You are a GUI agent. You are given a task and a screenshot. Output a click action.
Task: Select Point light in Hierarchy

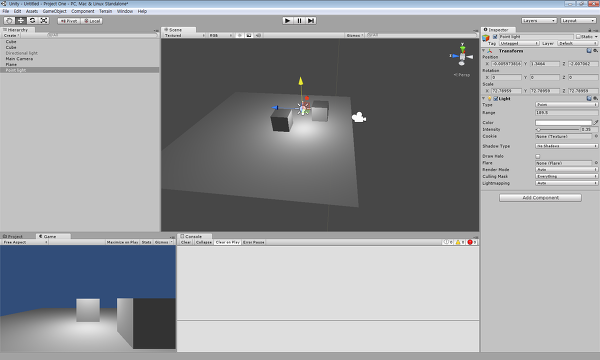(x=80, y=70)
